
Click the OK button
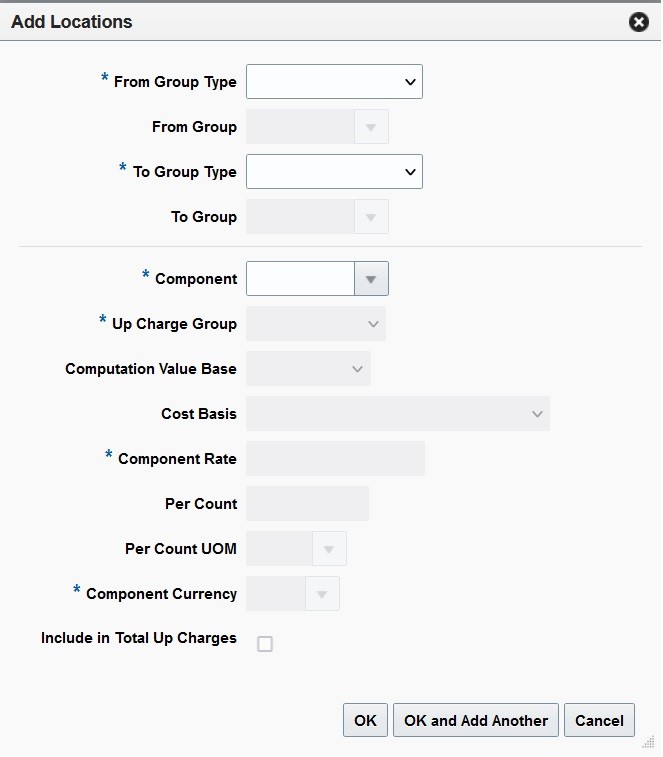coord(365,720)
